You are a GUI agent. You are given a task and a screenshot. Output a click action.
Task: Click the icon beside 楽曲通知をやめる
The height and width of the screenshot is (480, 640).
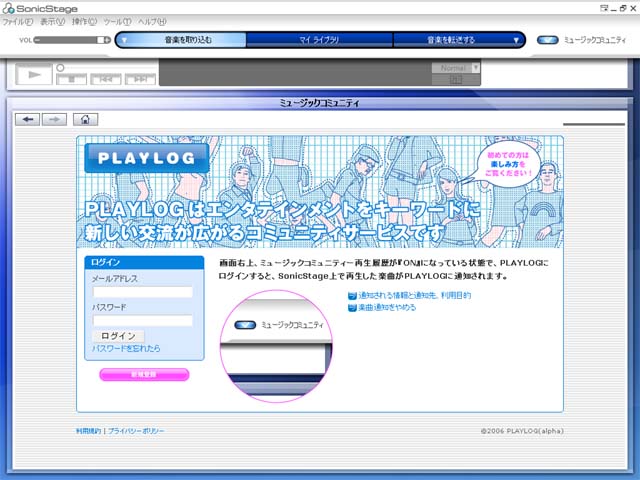coord(352,308)
